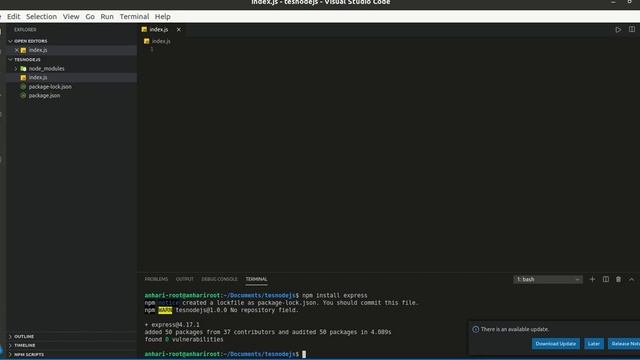Expand the Outline section

coord(10,337)
